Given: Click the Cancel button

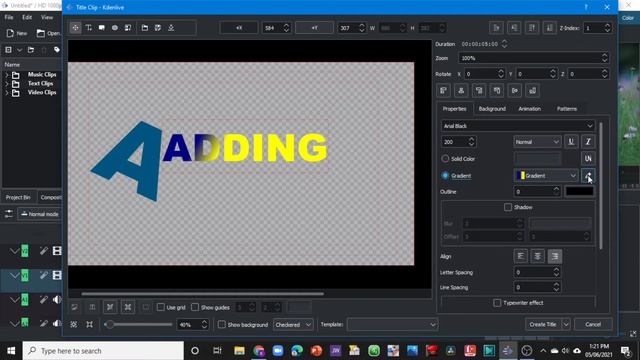Looking at the screenshot, I should [593, 324].
